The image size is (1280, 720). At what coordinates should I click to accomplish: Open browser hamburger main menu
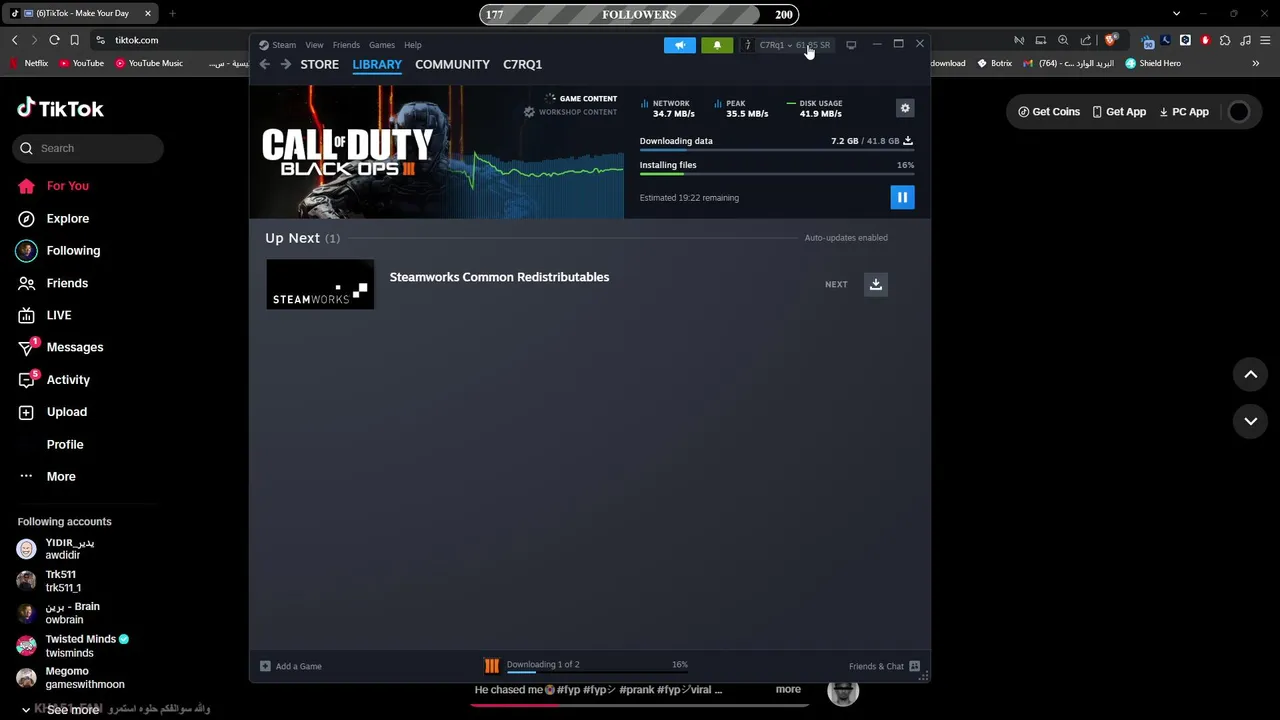click(x=1266, y=40)
